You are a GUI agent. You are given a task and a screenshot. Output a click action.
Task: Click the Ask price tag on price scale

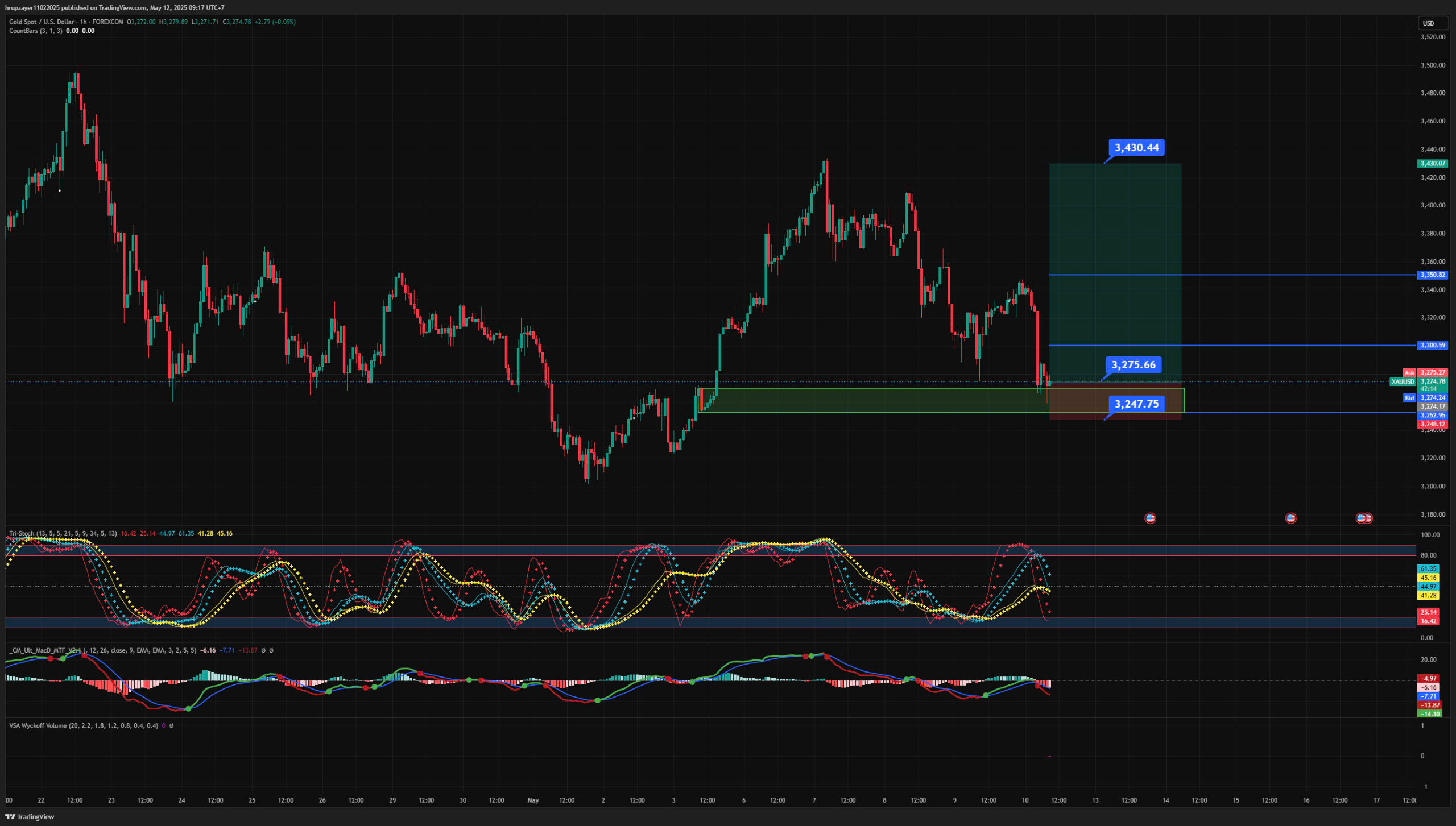coord(1409,373)
